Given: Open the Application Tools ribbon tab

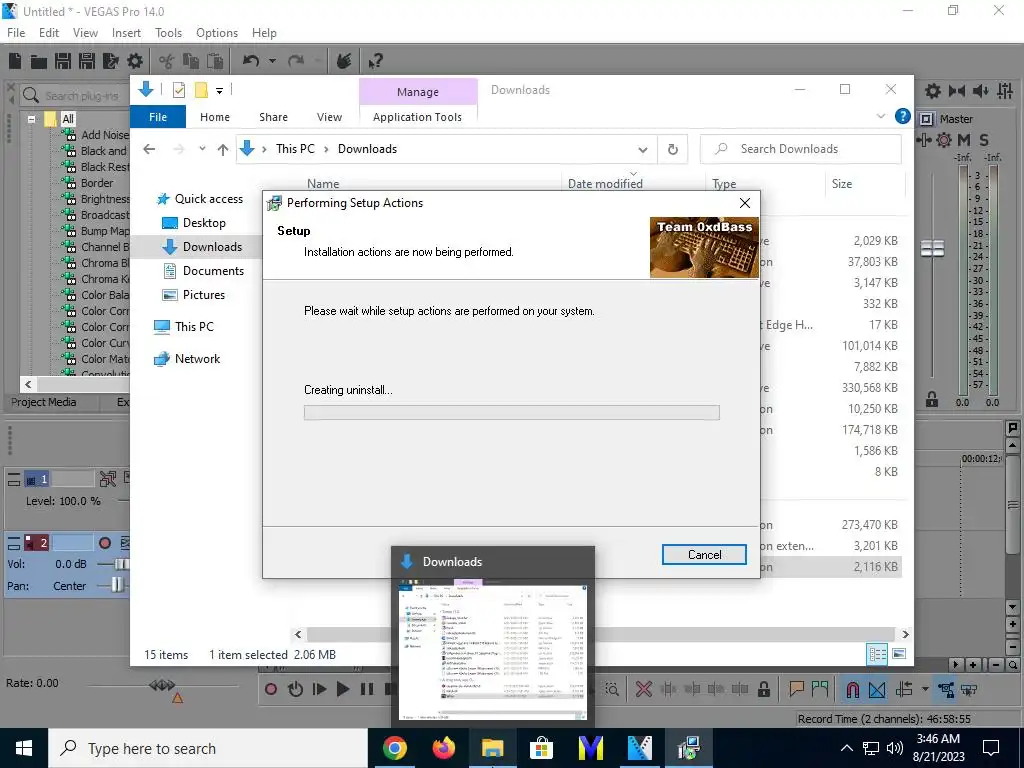Looking at the screenshot, I should pyautogui.click(x=417, y=117).
